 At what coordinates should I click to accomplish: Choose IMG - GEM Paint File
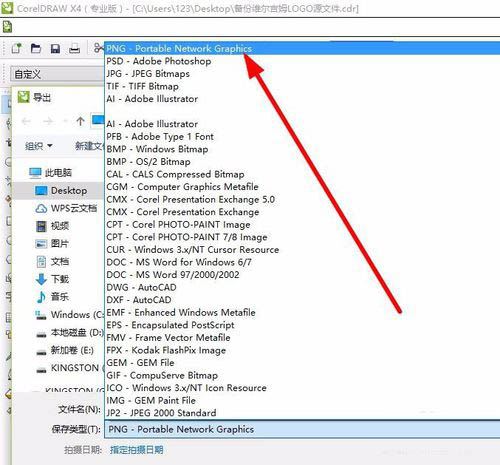(151, 400)
